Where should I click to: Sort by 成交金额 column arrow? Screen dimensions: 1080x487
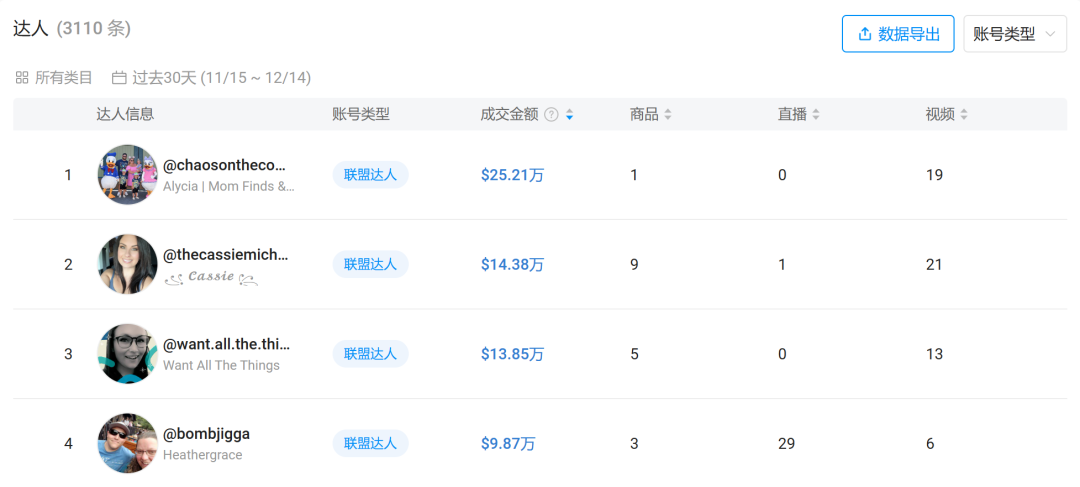(569, 115)
